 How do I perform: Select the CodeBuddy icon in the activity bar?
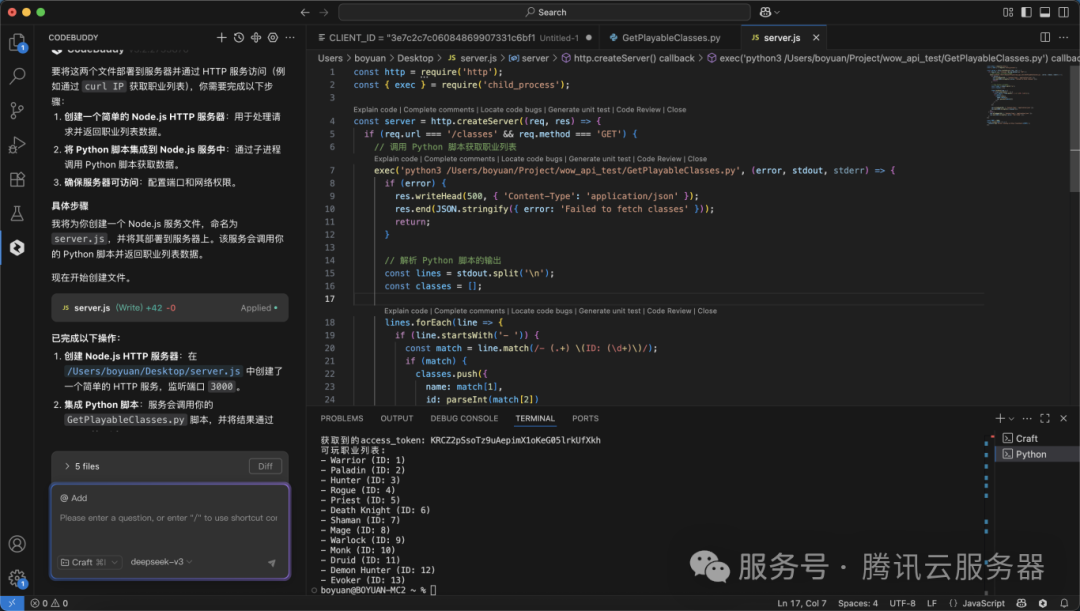(17, 247)
